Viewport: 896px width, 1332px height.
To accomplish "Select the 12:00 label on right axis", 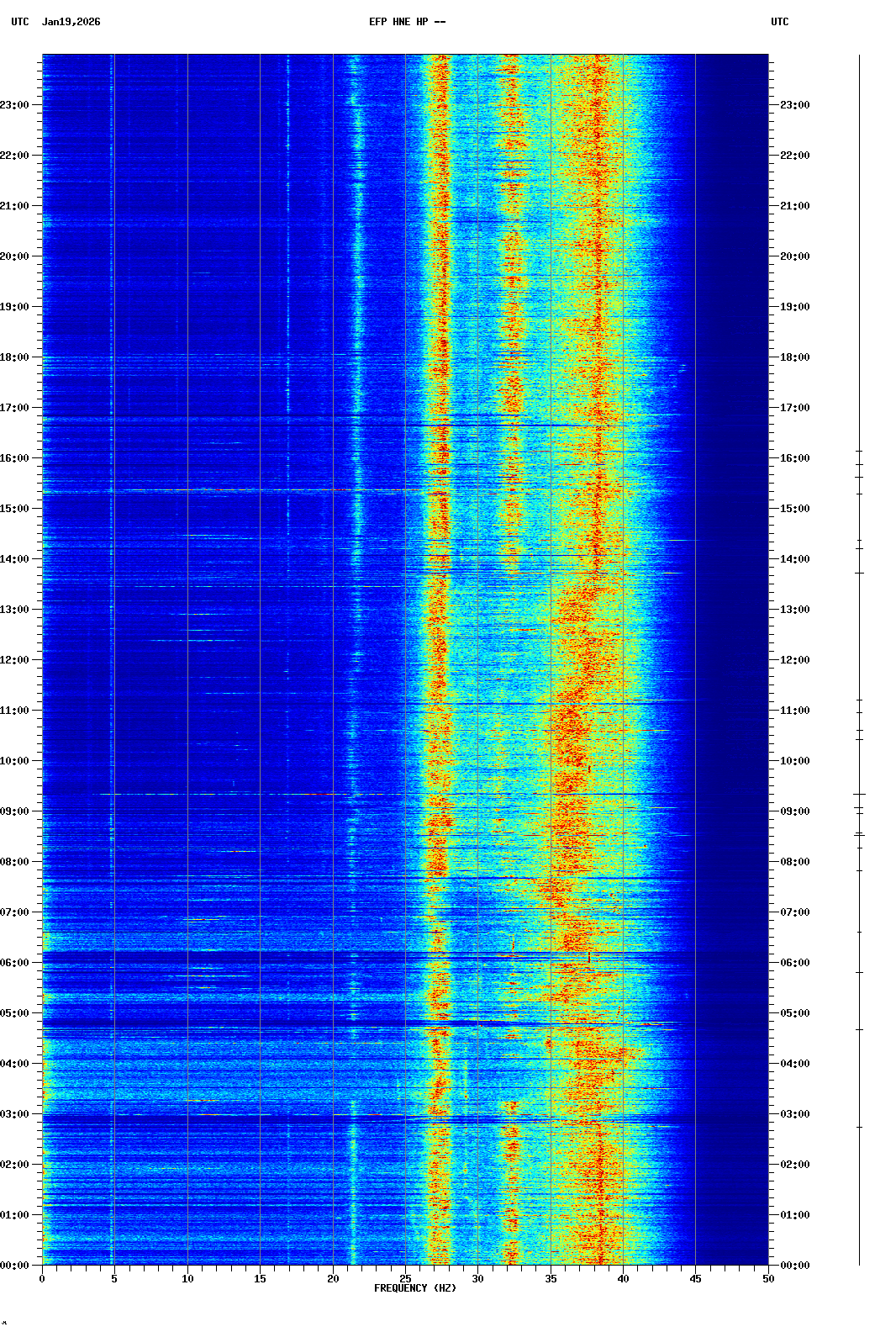I will [794, 660].
